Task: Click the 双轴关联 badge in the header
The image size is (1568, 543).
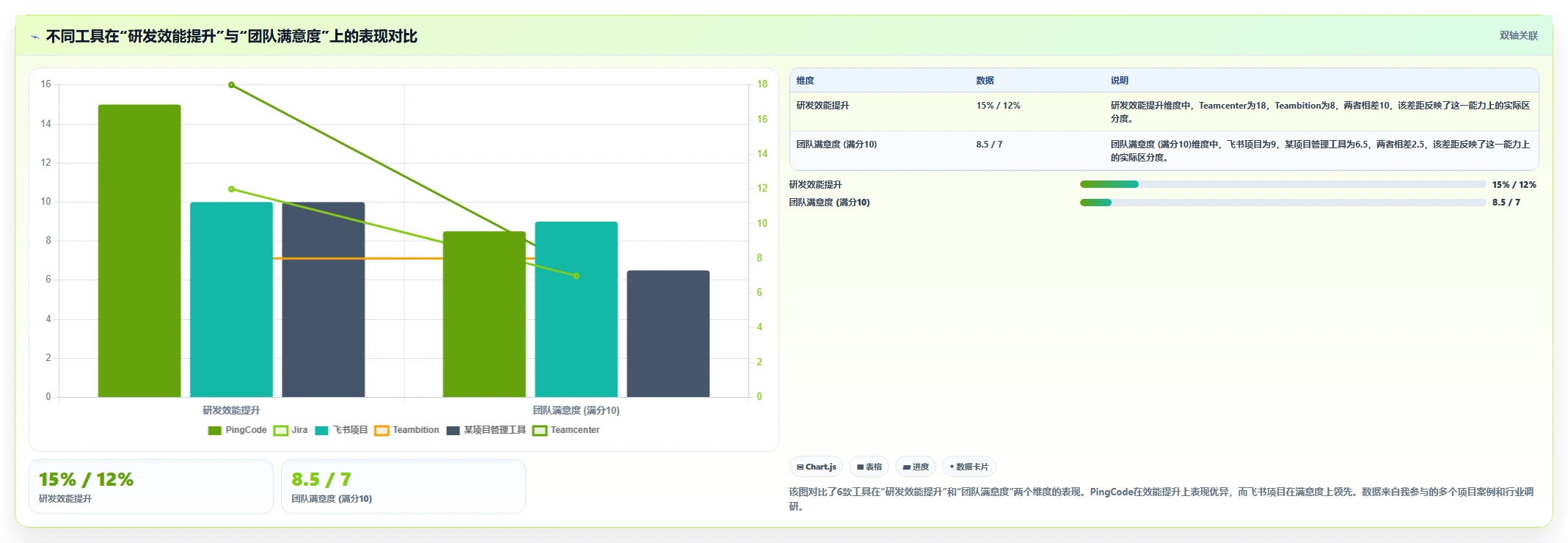Action: pos(1518,35)
